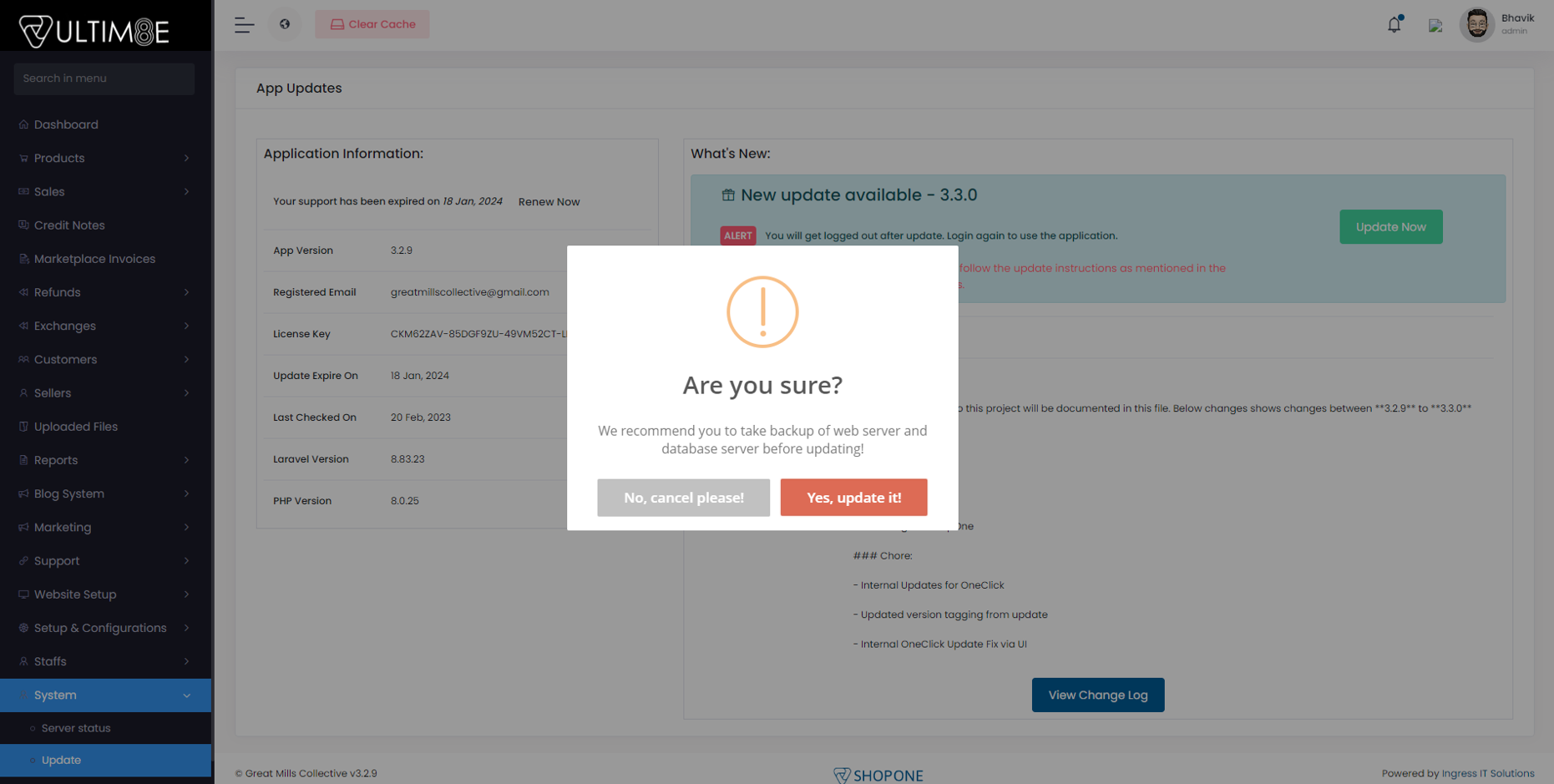Expand the Sales menu arrow
Viewport: 1554px width, 784px height.
pyautogui.click(x=186, y=192)
